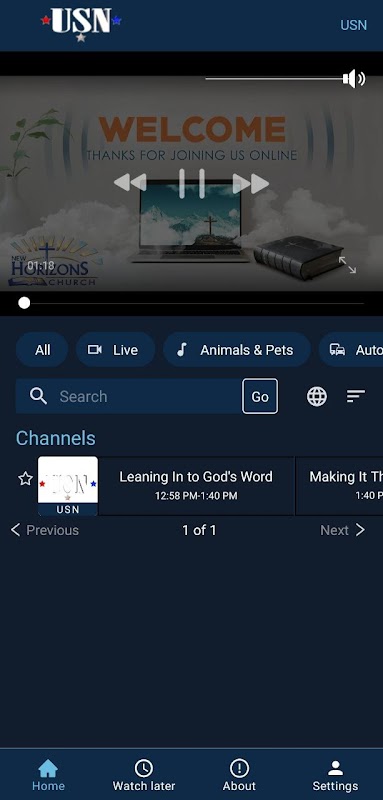Open the Settings tab
Viewport: 383px width, 800px height.
335,775
